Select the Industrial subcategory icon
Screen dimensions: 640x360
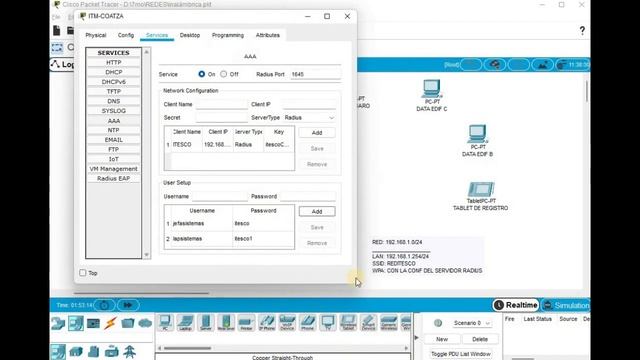(x=111, y=351)
